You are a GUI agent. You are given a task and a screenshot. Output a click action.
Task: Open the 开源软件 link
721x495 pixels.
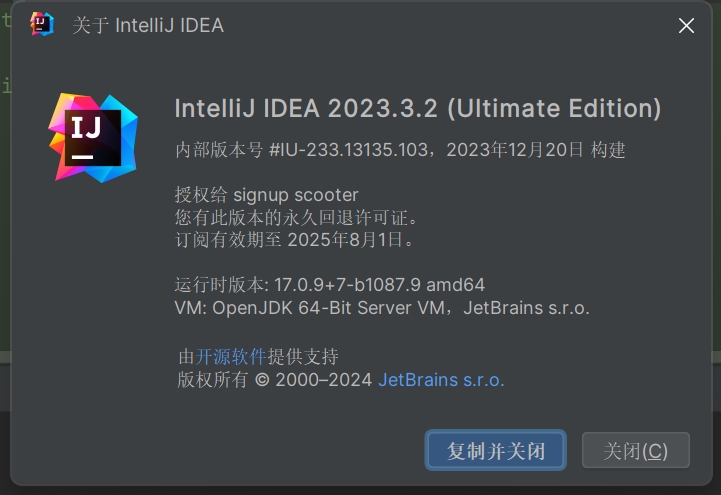(230, 356)
